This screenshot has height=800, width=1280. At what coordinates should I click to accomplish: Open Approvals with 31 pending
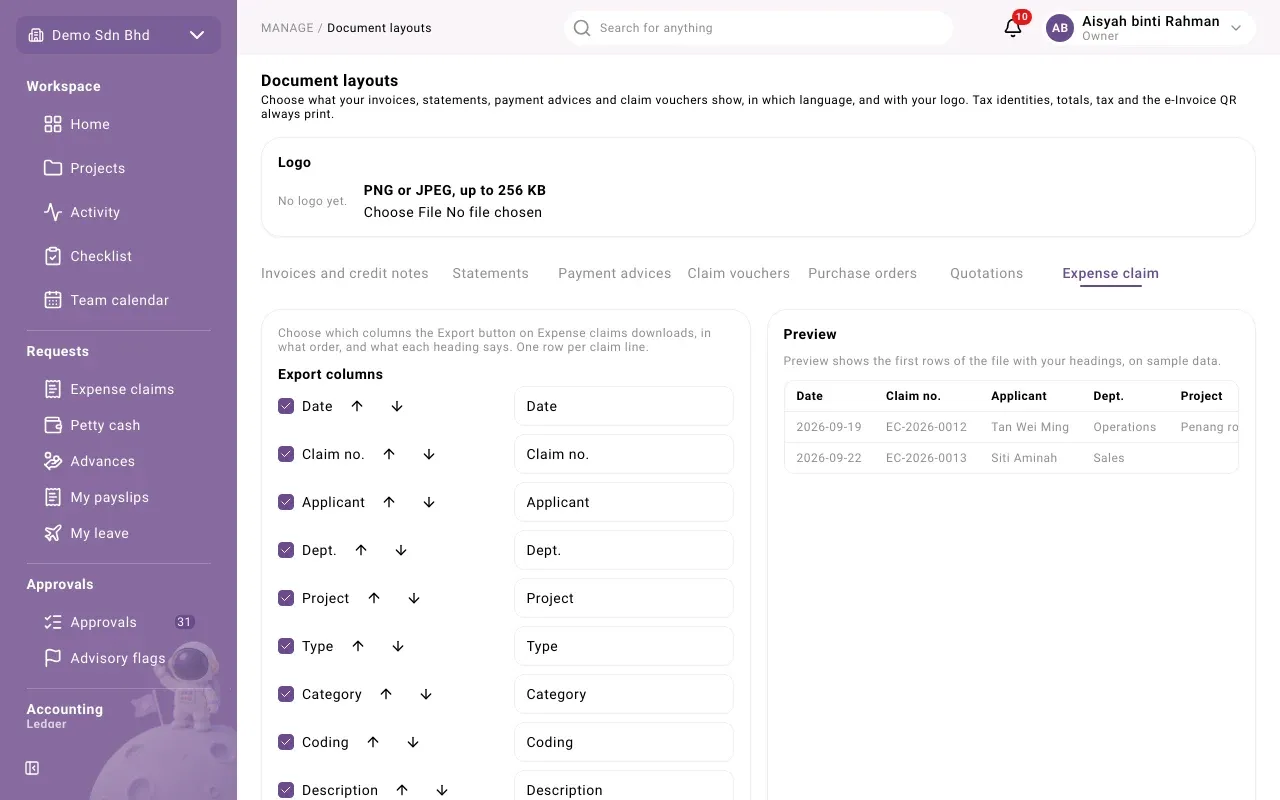pos(118,622)
